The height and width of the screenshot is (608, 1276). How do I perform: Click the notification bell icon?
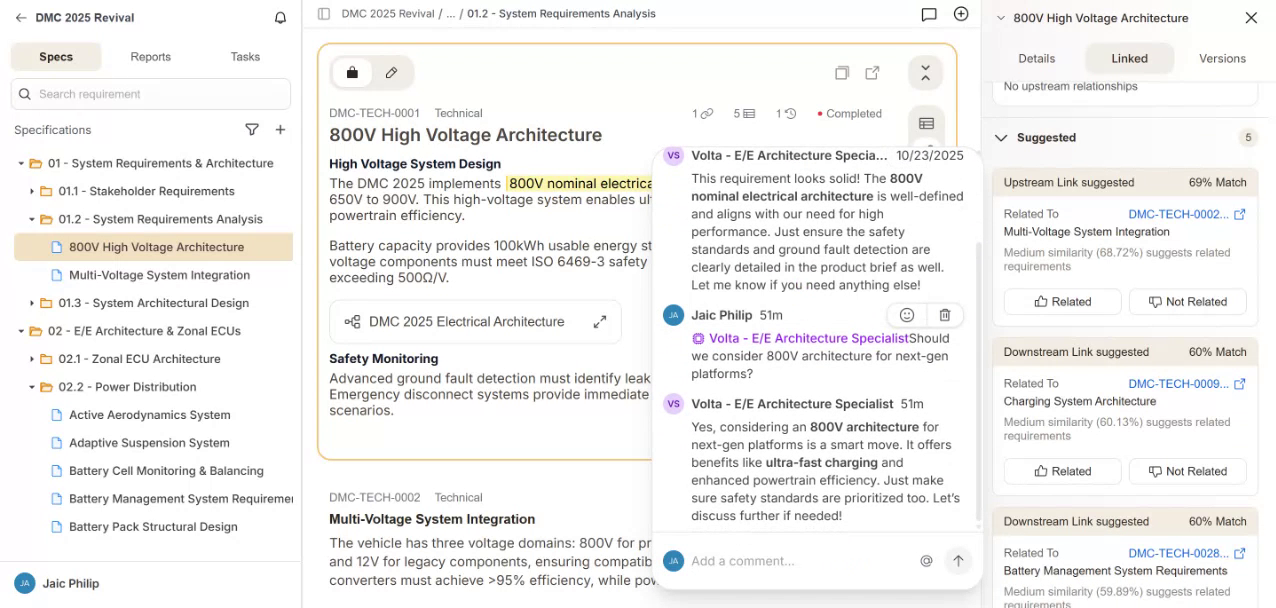tap(280, 18)
